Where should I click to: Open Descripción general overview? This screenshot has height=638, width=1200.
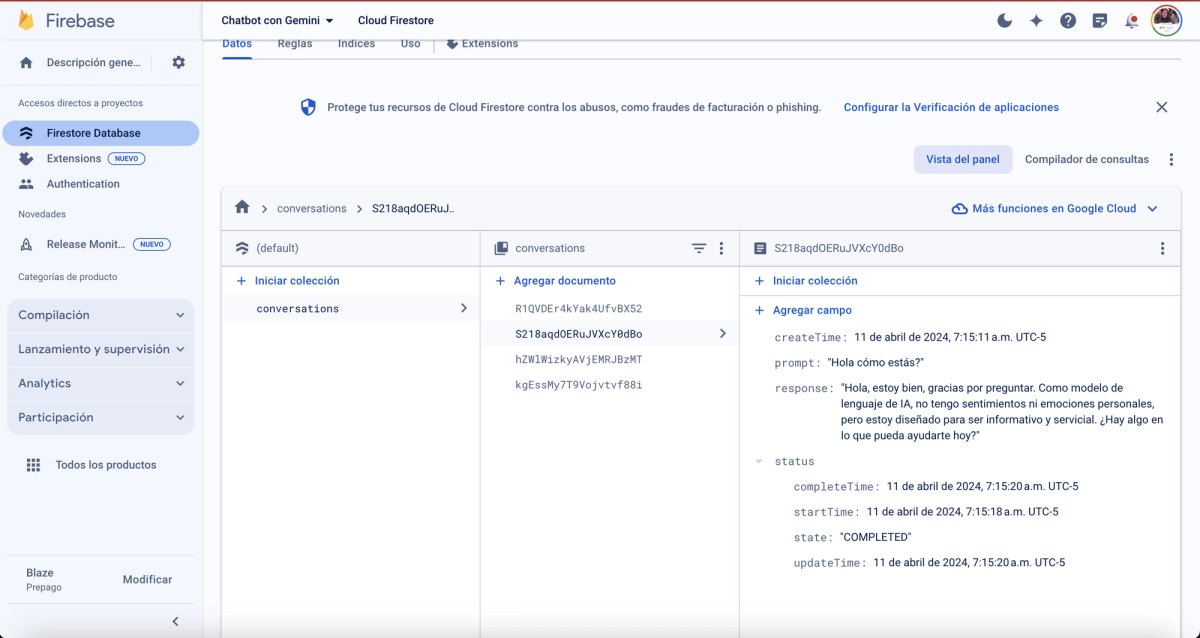coord(94,62)
